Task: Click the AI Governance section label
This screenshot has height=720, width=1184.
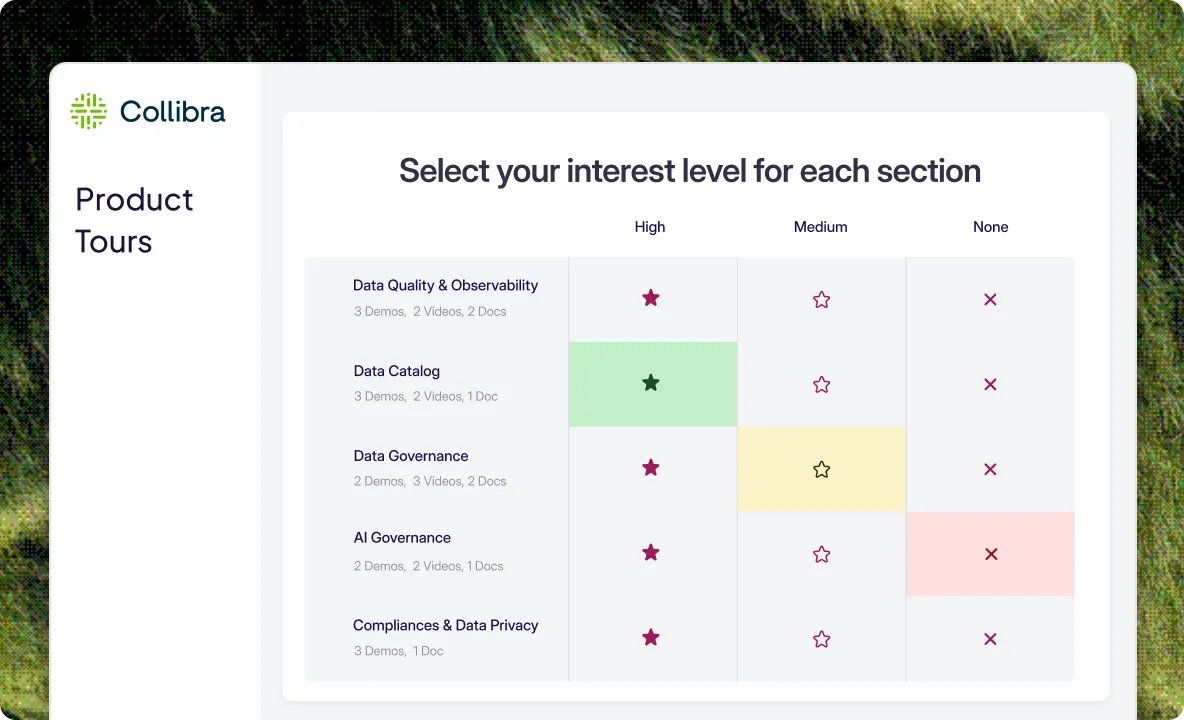Action: pyautogui.click(x=402, y=537)
